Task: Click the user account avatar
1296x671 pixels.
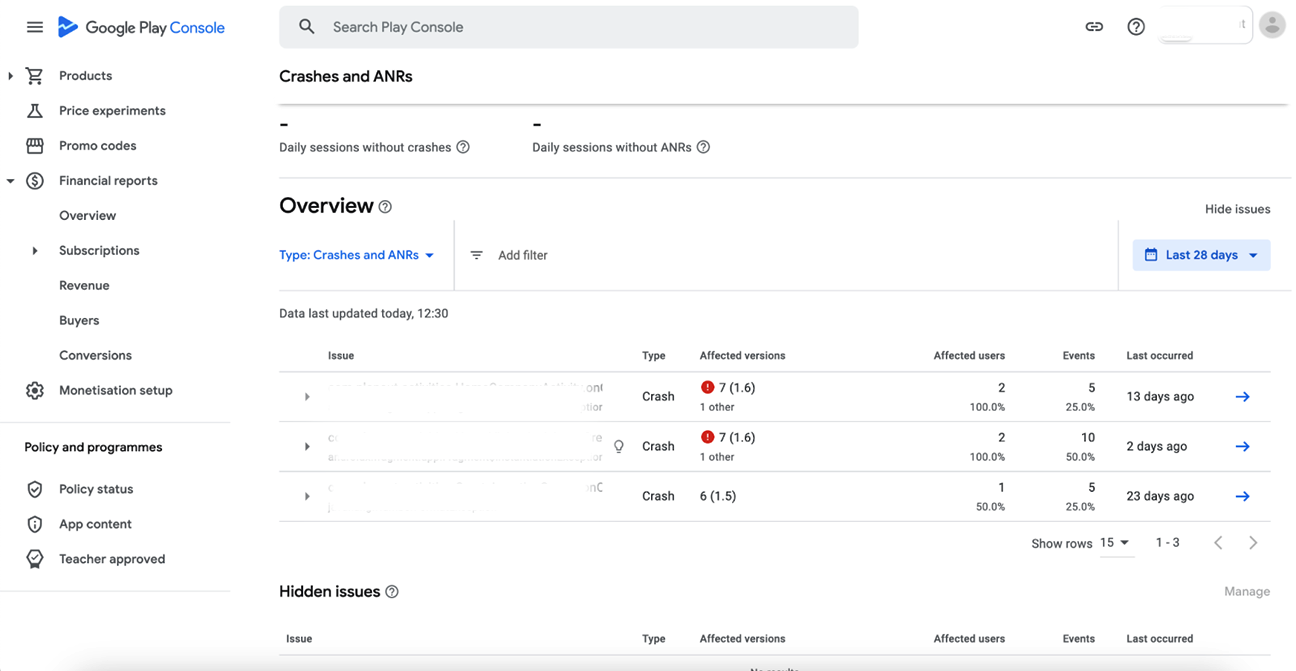Action: pyautogui.click(x=1271, y=26)
